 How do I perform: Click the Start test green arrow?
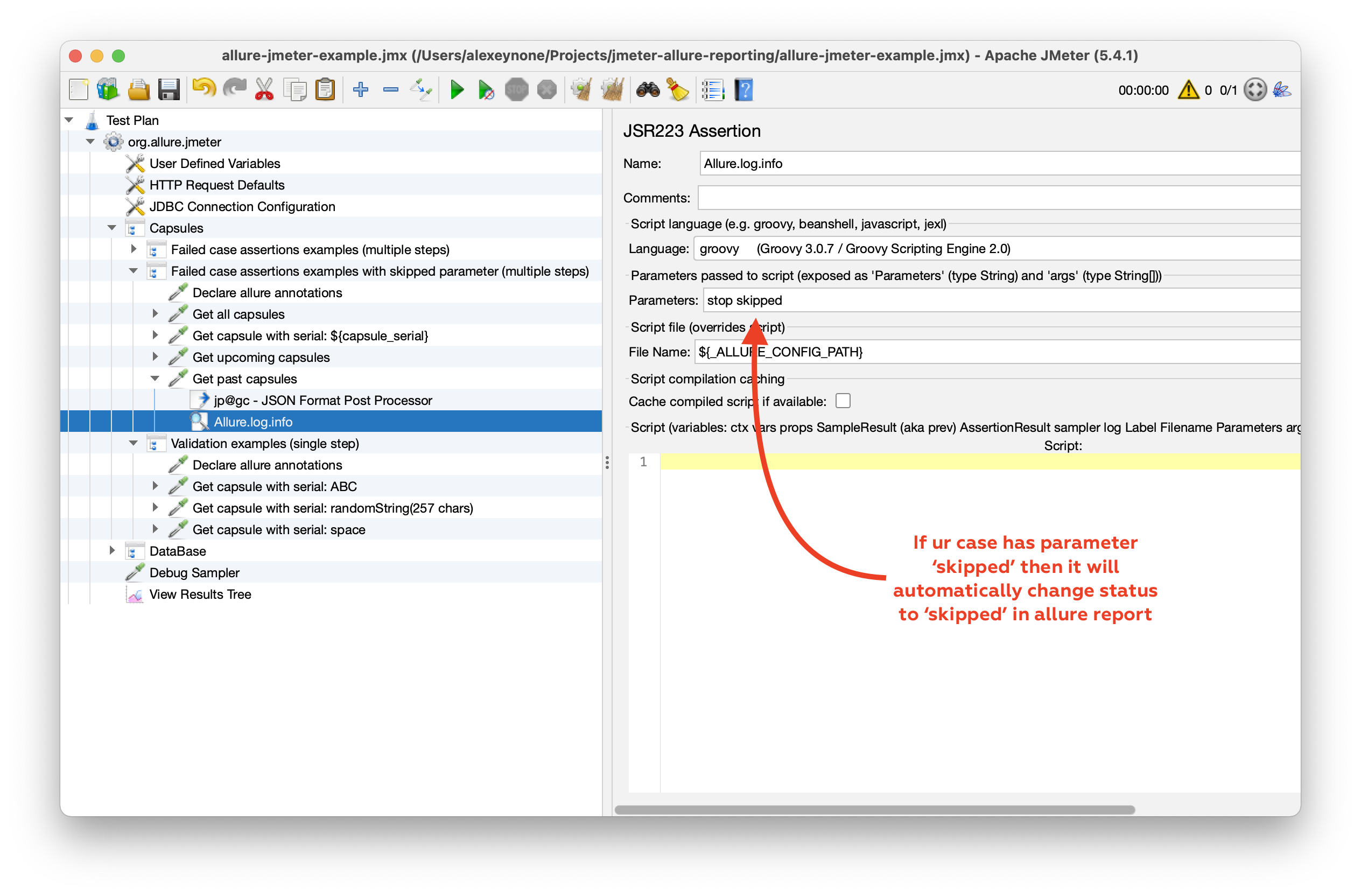pos(457,90)
